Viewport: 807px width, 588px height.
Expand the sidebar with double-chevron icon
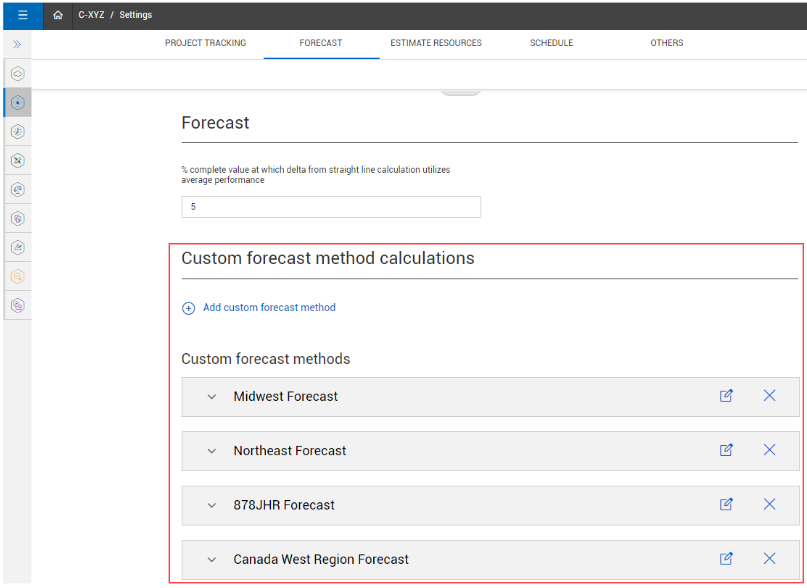17,44
